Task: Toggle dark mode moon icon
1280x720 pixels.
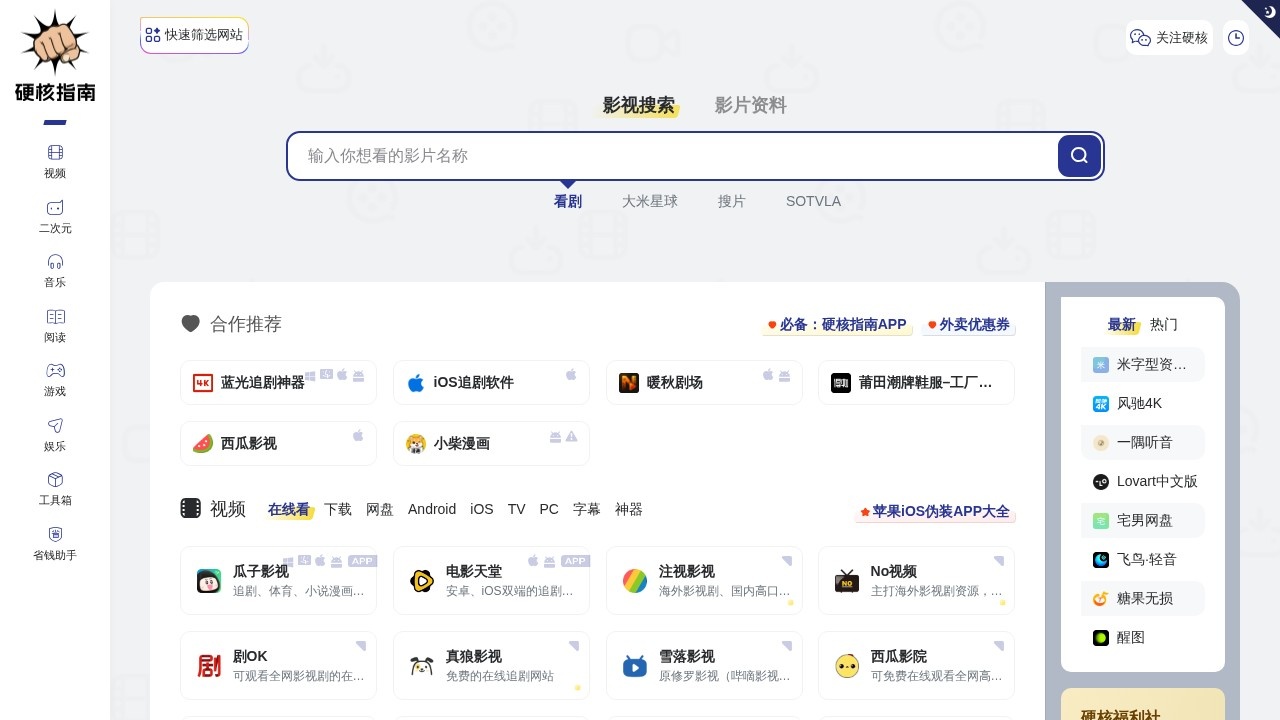Action: click(1269, 11)
